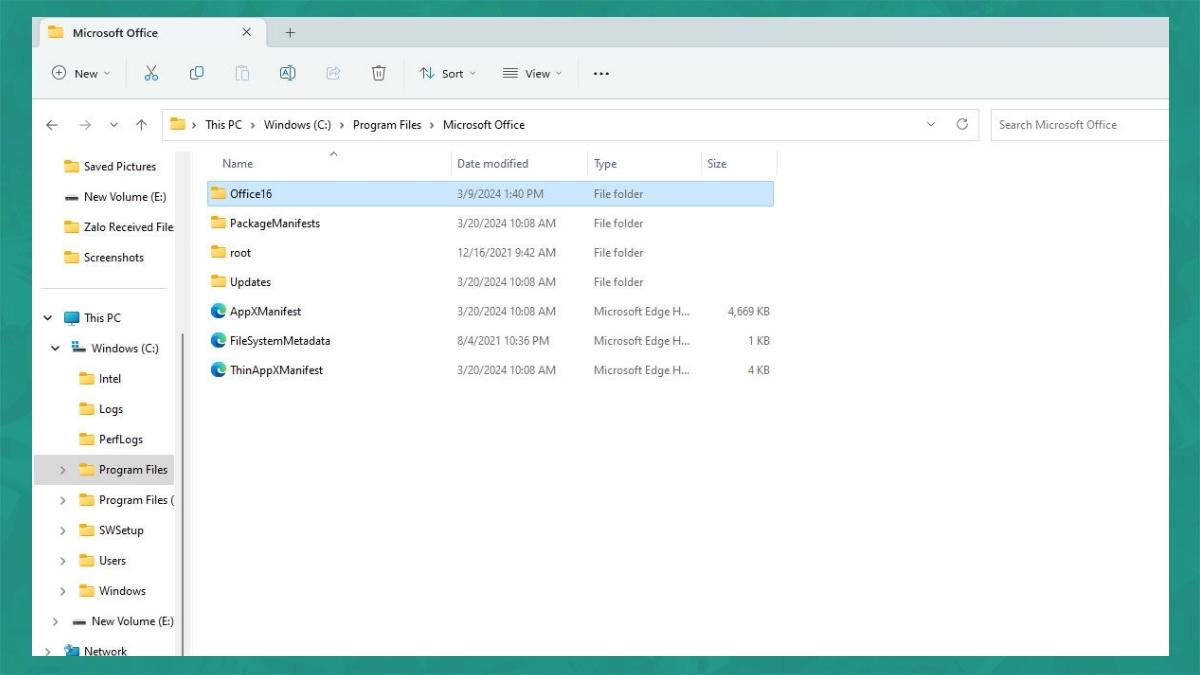Add a new tab with plus button
1200x675 pixels.
(290, 32)
